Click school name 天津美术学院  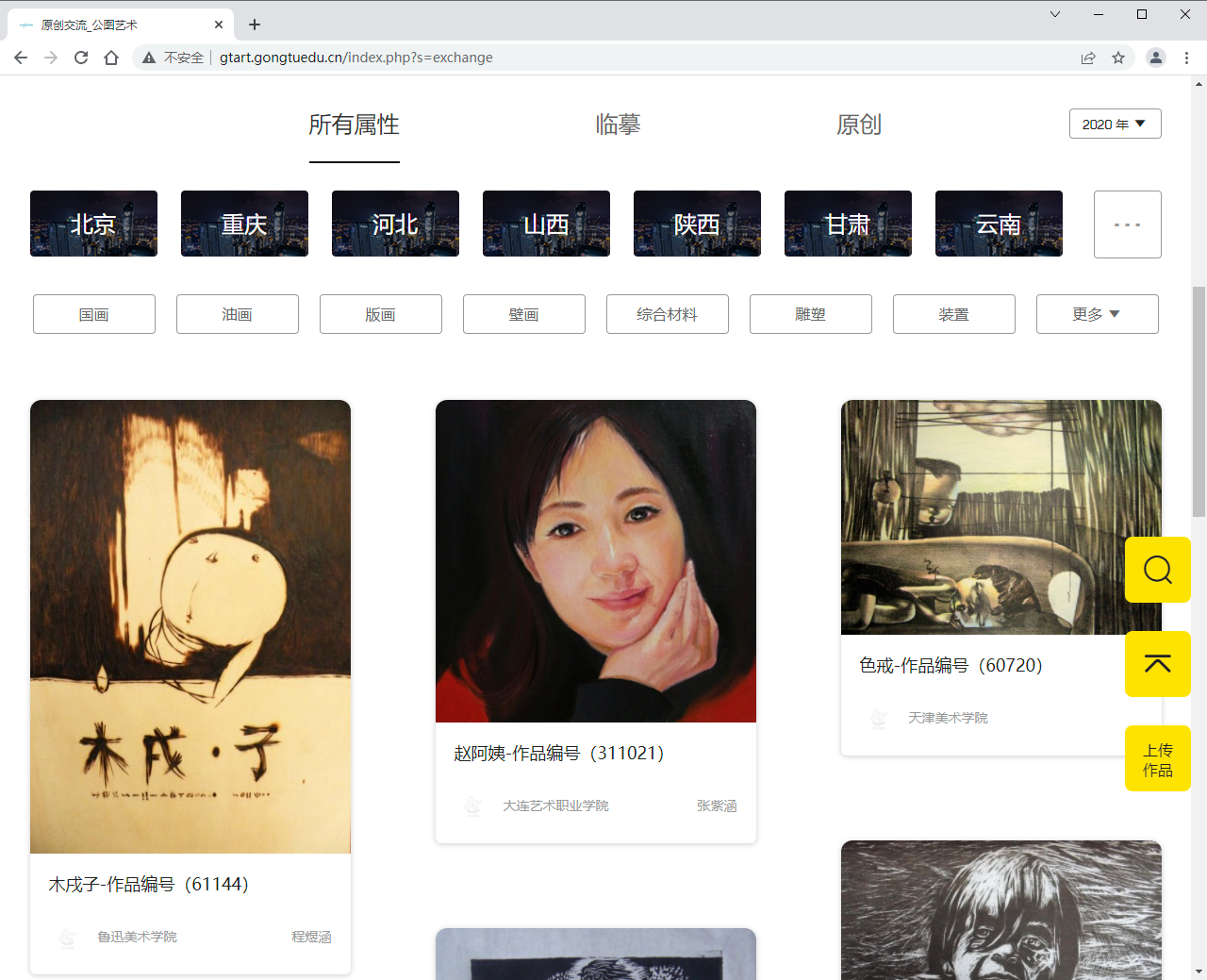(948, 718)
